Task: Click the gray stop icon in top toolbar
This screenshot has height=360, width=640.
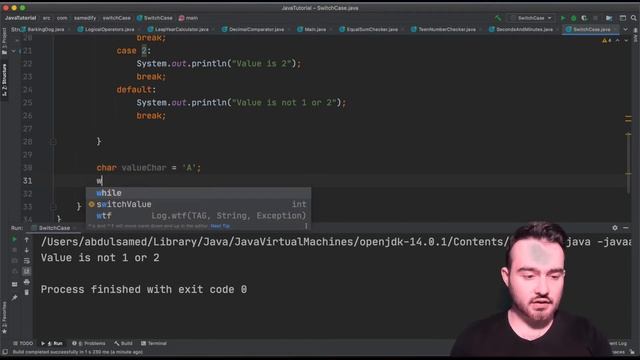Action: pyautogui.click(x=596, y=18)
